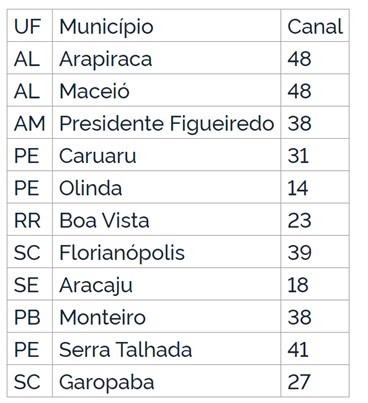Click the Olinda cell
368x403 pixels.
[x=166, y=187]
